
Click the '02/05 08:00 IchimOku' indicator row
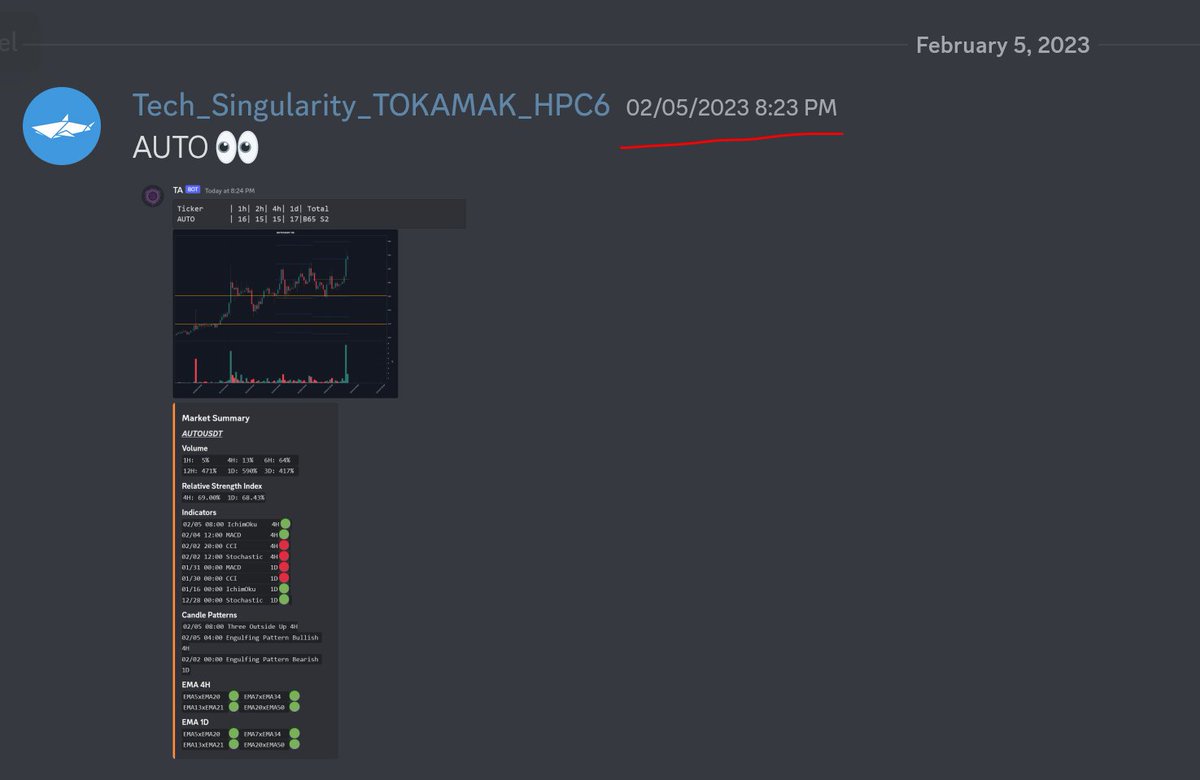point(236,524)
